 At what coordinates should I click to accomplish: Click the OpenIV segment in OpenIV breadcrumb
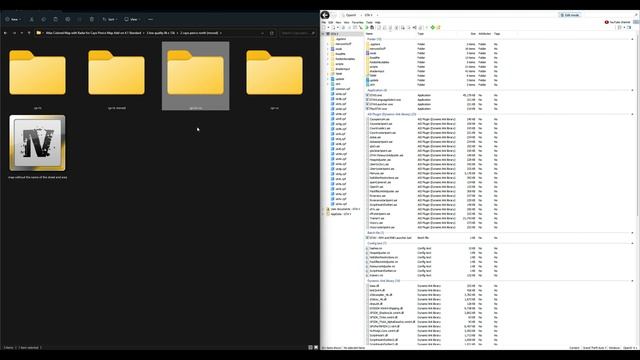tap(351, 15)
